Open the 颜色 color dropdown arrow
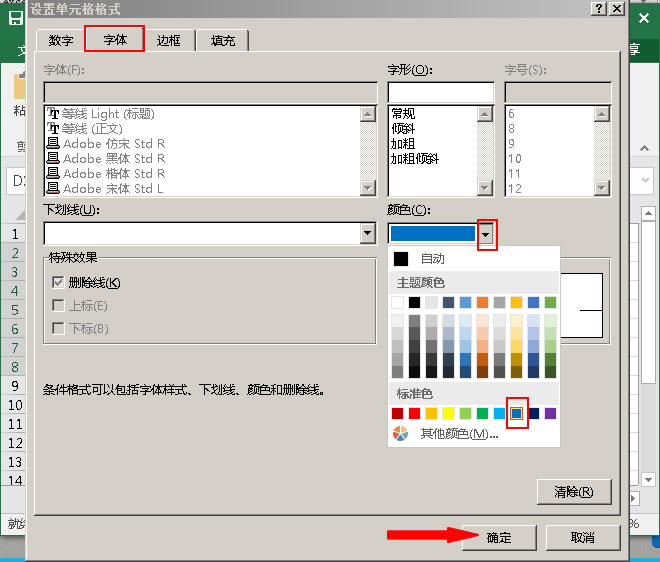The image size is (660, 562). click(x=486, y=234)
